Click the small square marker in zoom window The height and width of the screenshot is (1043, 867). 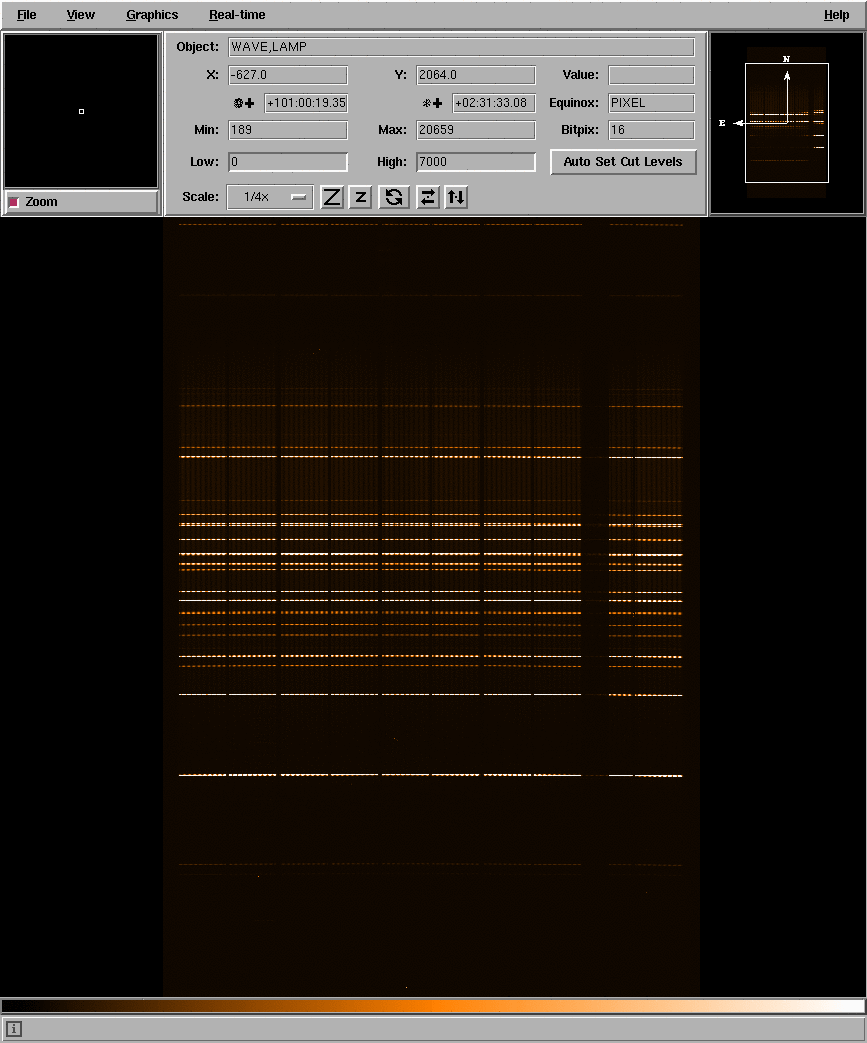tap(81, 111)
